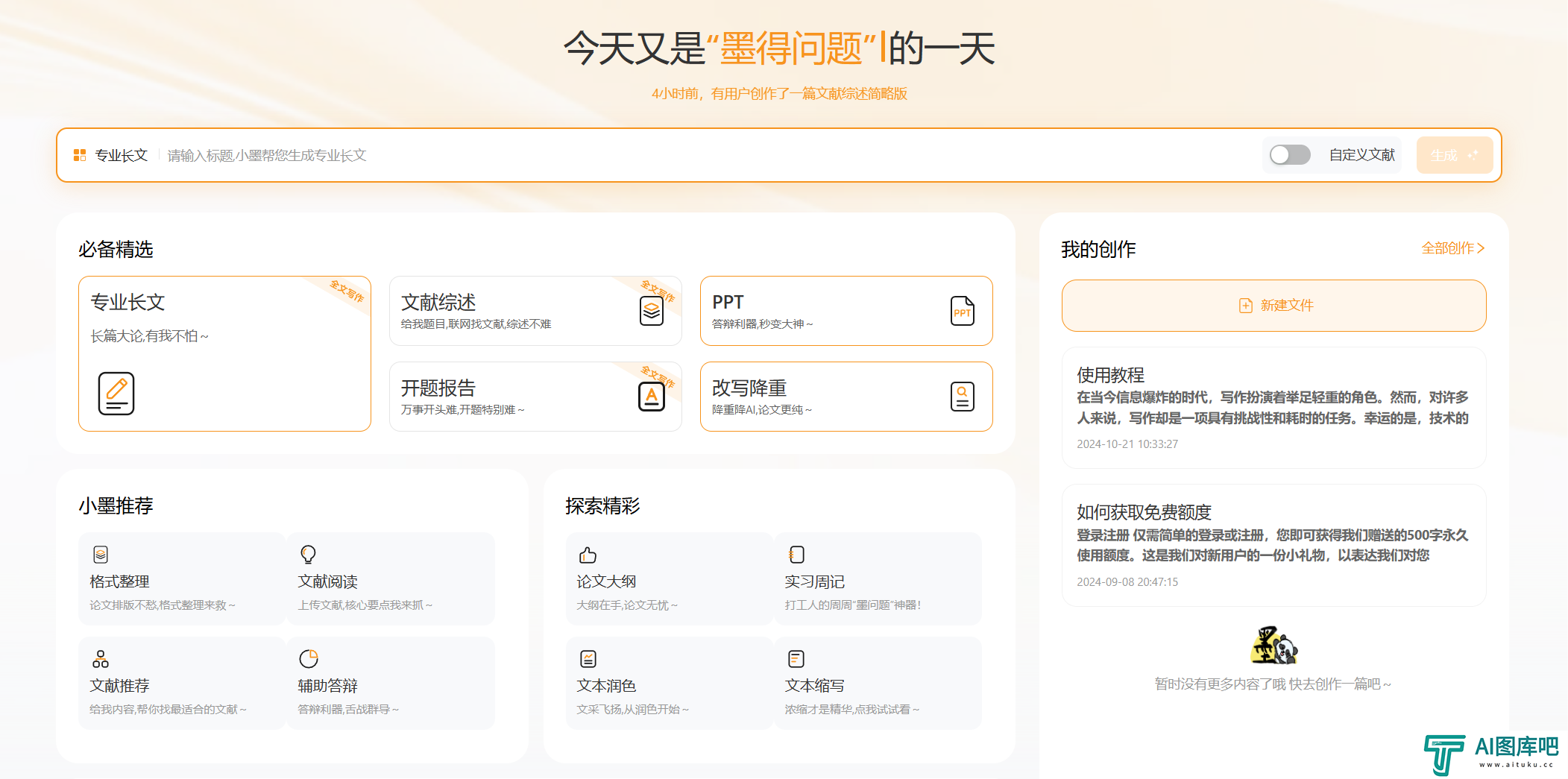
Task: Click the 论文大纲 thumbs-up icon
Action: click(588, 555)
